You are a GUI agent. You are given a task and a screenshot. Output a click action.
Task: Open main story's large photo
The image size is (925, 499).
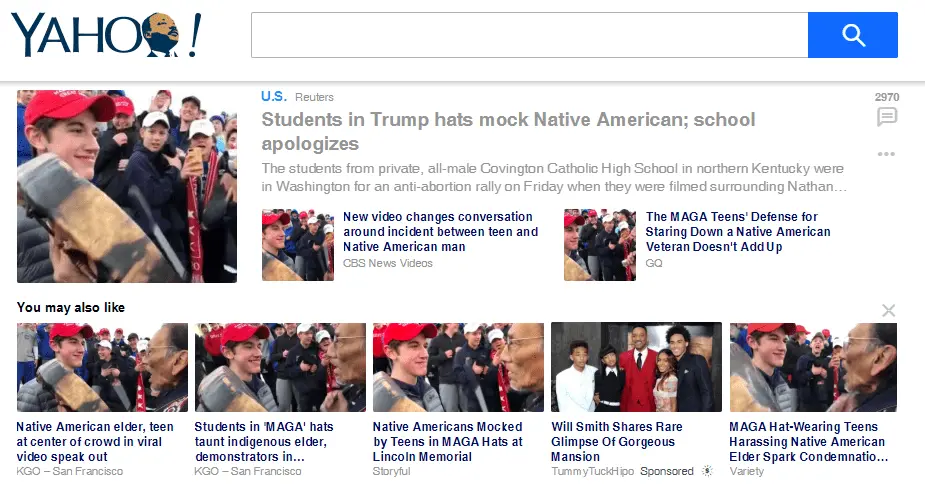coord(127,186)
